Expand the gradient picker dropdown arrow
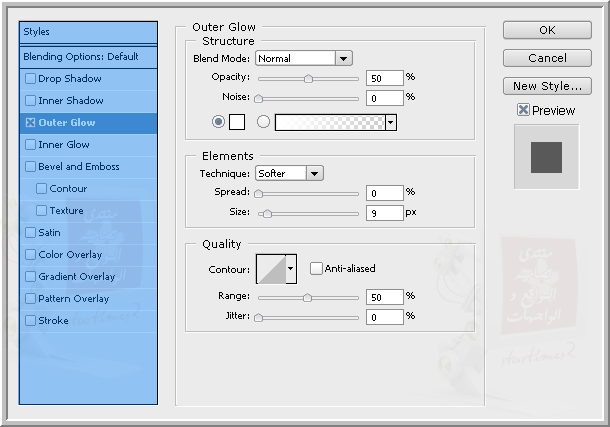610x427 pixels. click(x=390, y=122)
